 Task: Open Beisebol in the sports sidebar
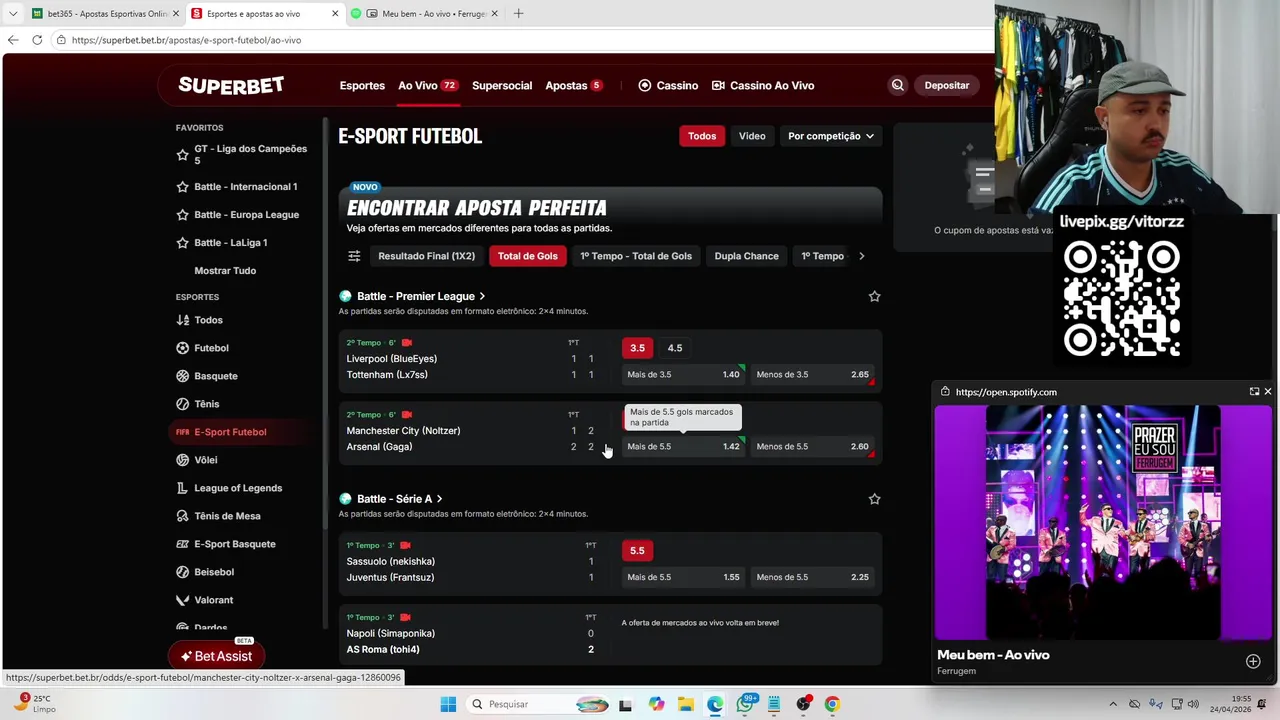point(214,572)
